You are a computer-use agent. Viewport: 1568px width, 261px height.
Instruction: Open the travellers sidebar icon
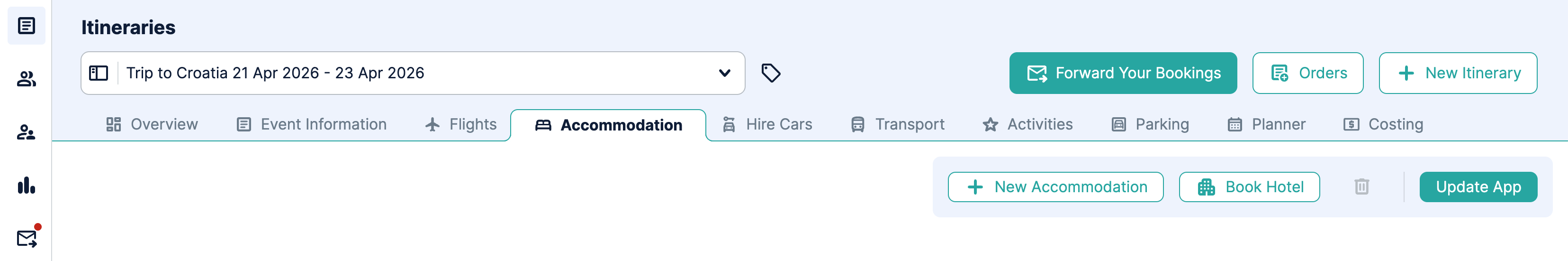(26, 132)
